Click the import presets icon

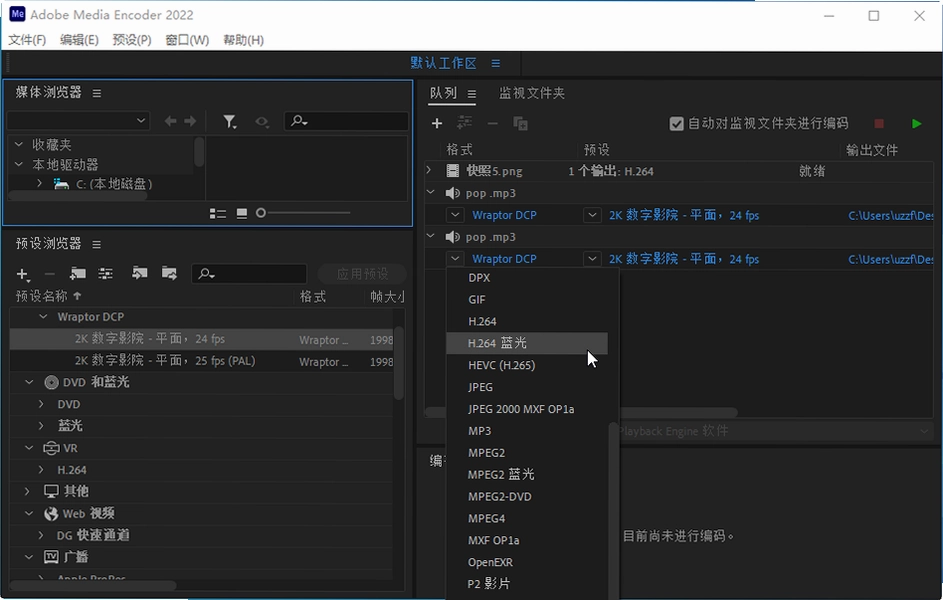[140, 274]
